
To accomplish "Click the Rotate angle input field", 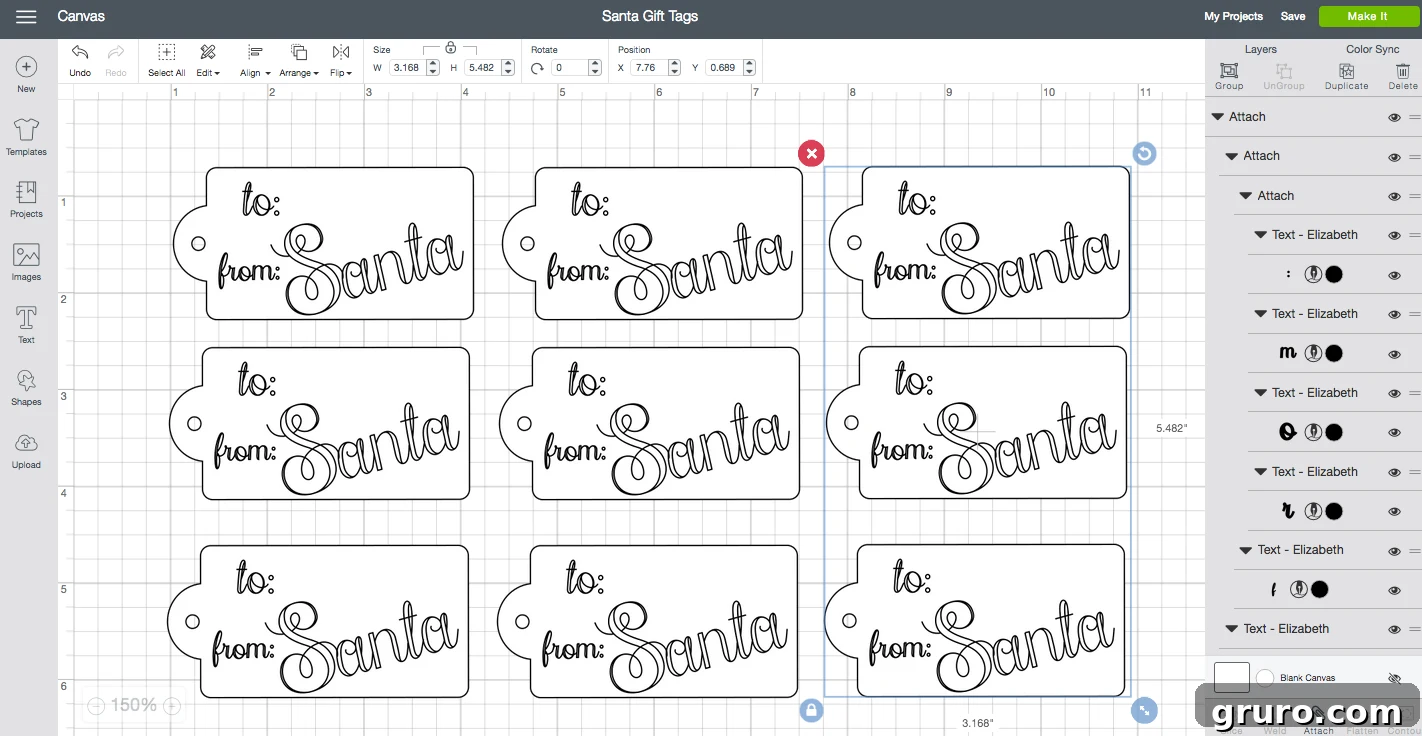I will tap(570, 68).
